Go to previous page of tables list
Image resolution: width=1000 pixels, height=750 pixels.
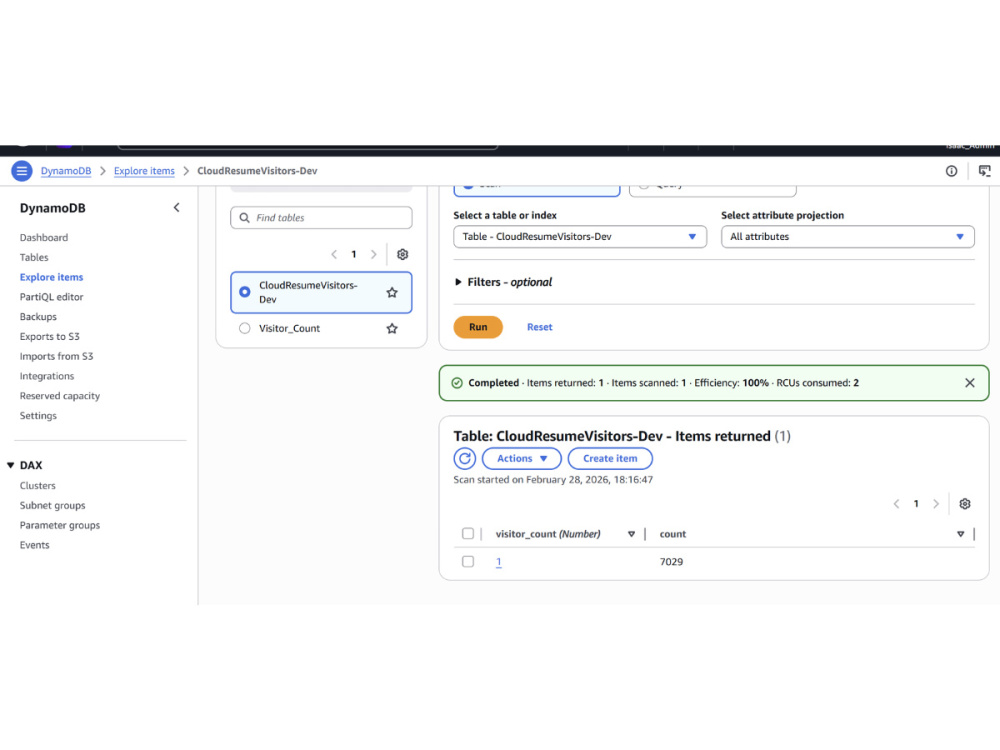click(334, 254)
